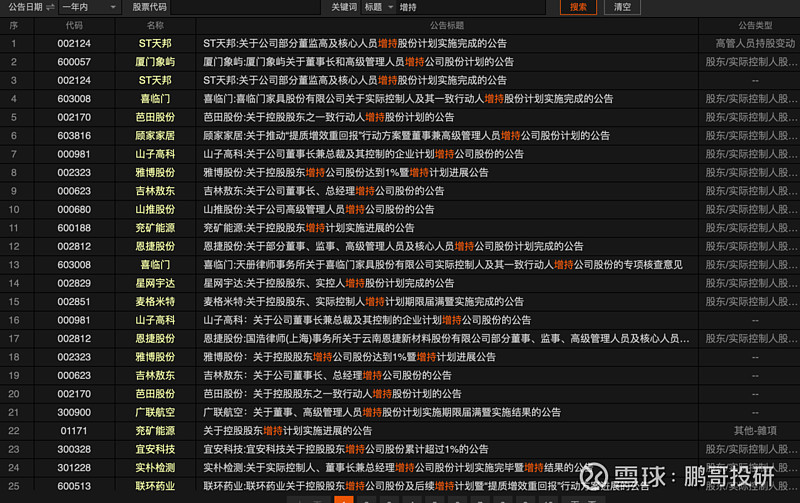Focus the 股票代码 input field

245,7
